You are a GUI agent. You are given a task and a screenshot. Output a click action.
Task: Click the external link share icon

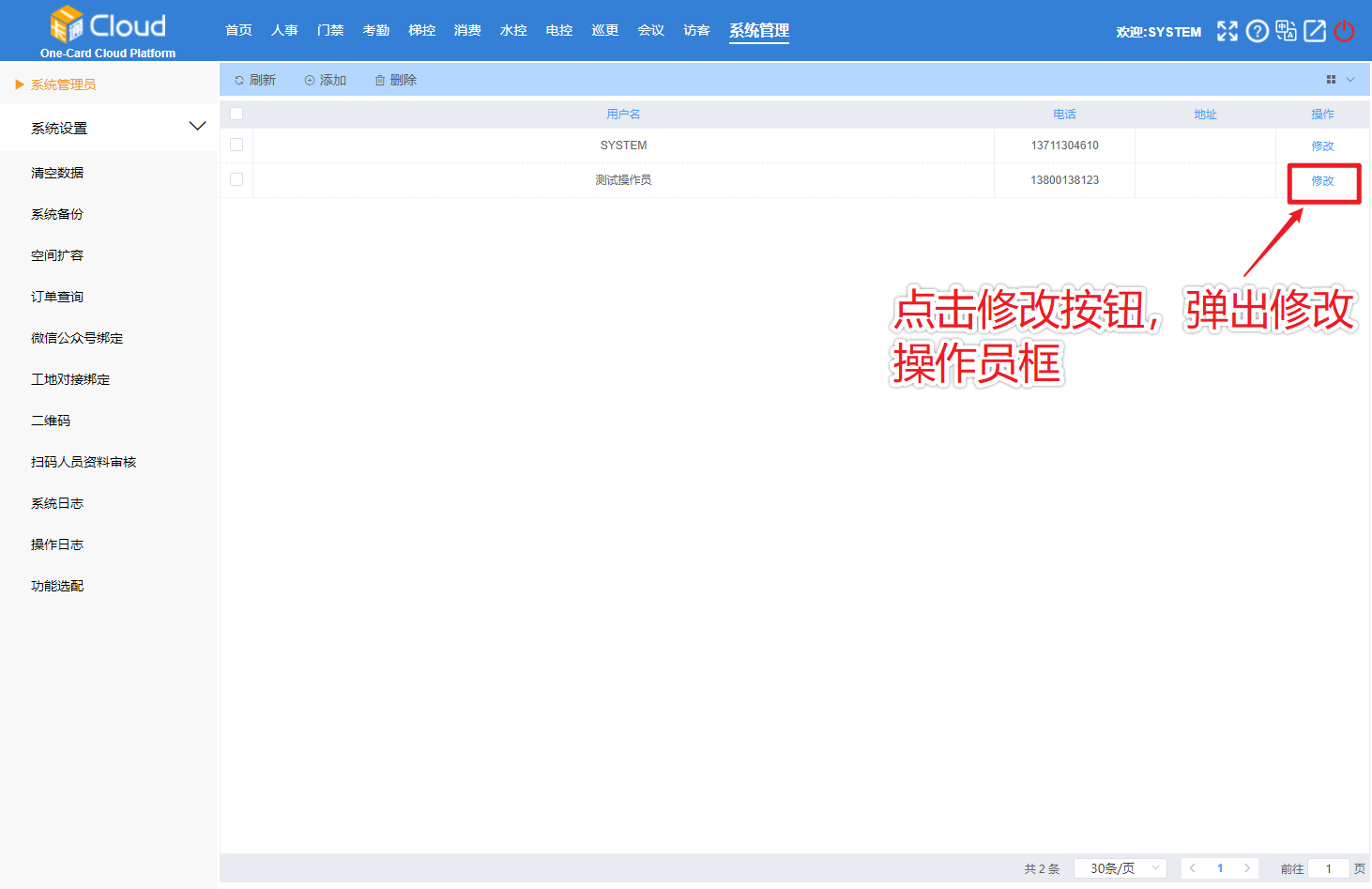pyautogui.click(x=1314, y=31)
